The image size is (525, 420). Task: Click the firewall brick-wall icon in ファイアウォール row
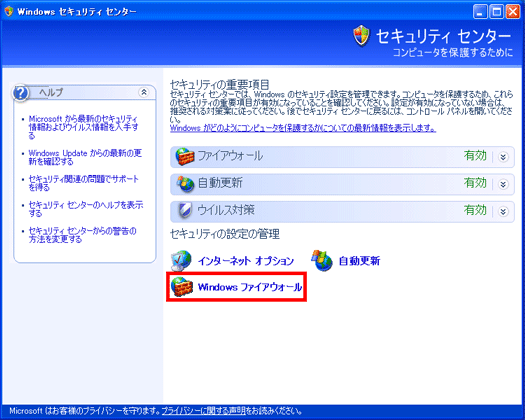185,156
